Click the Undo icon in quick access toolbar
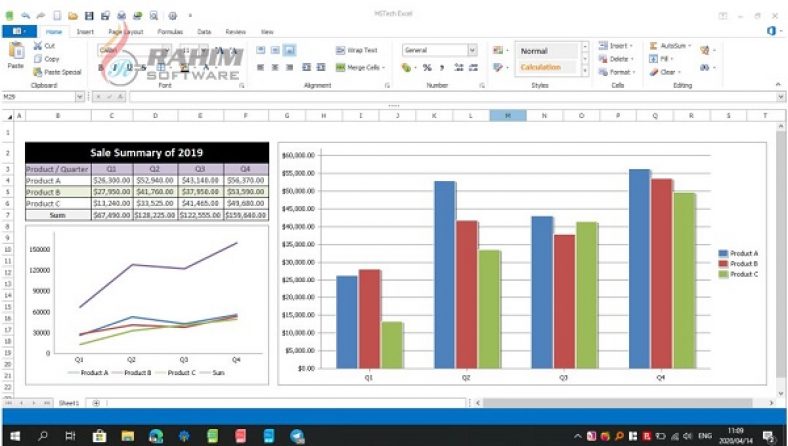This screenshot has width=788, height=446. pyautogui.click(x=25, y=16)
